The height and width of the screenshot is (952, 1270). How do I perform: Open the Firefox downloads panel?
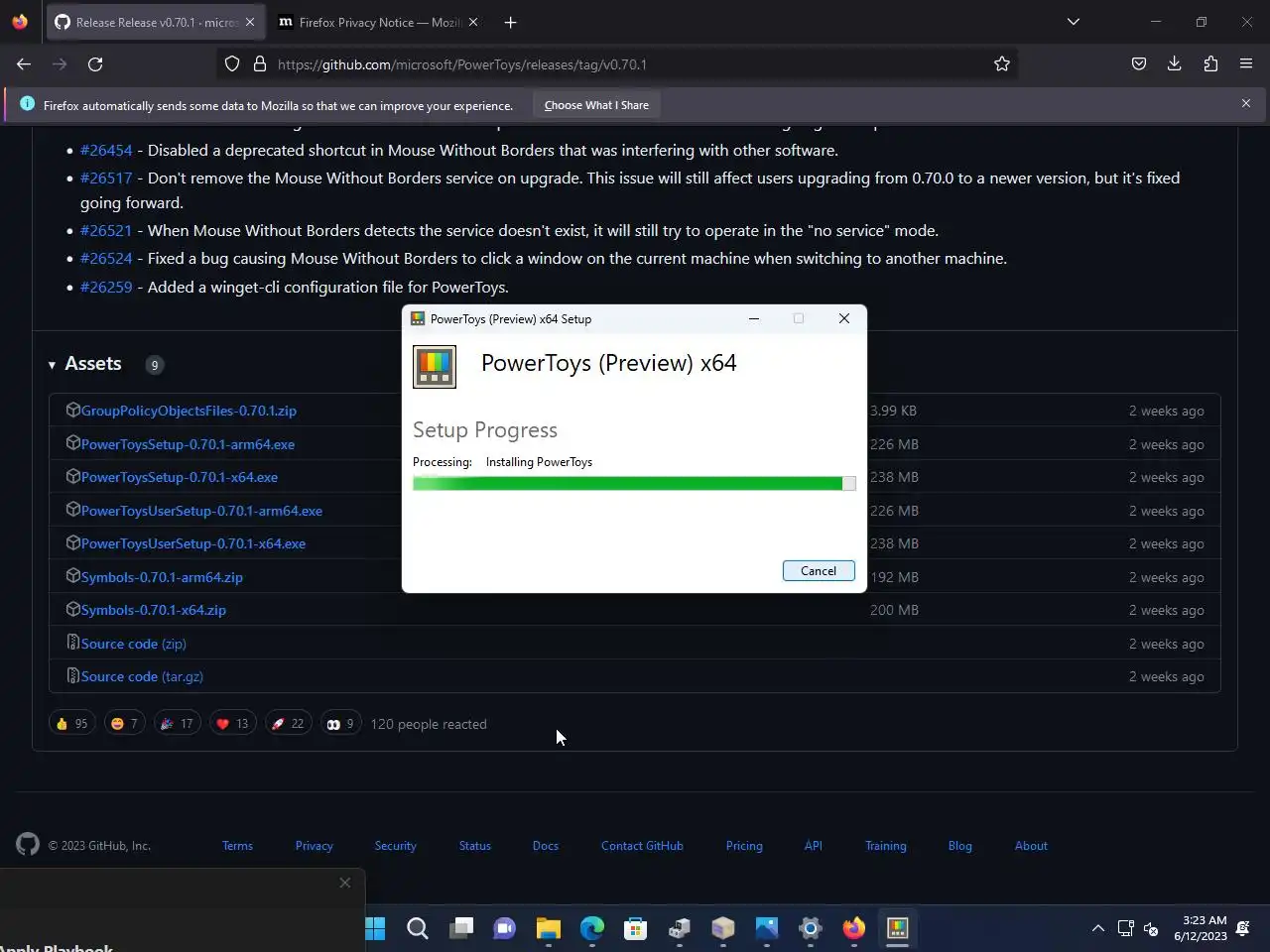click(x=1175, y=63)
